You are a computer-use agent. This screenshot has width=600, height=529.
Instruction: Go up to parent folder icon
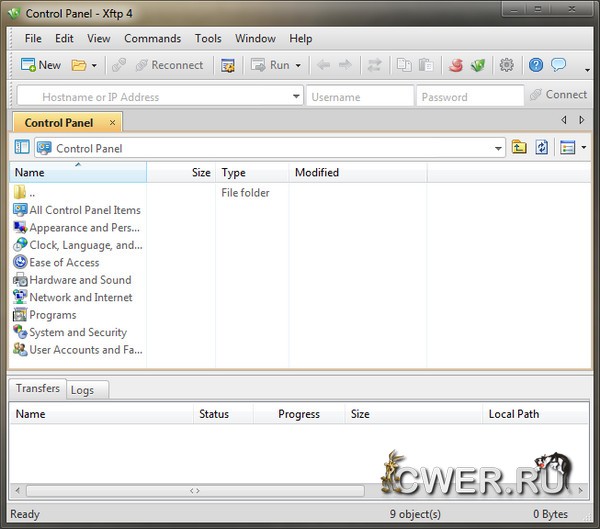click(519, 148)
